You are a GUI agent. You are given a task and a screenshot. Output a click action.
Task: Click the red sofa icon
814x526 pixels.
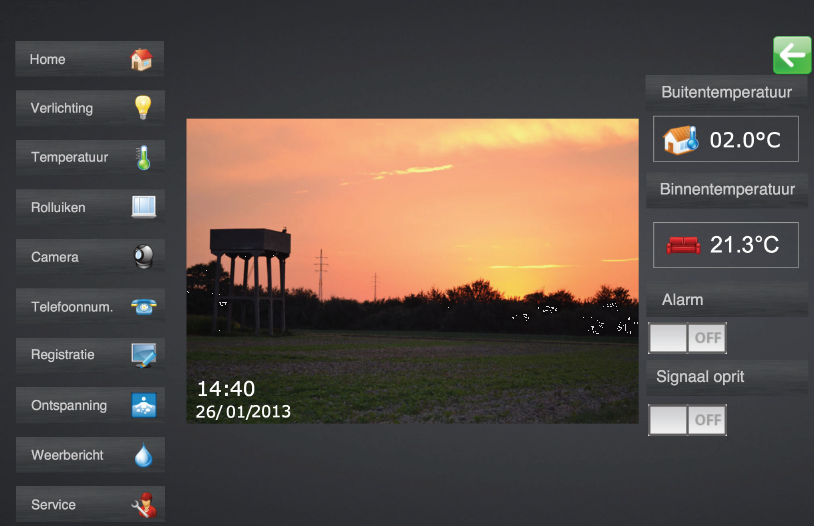(683, 245)
